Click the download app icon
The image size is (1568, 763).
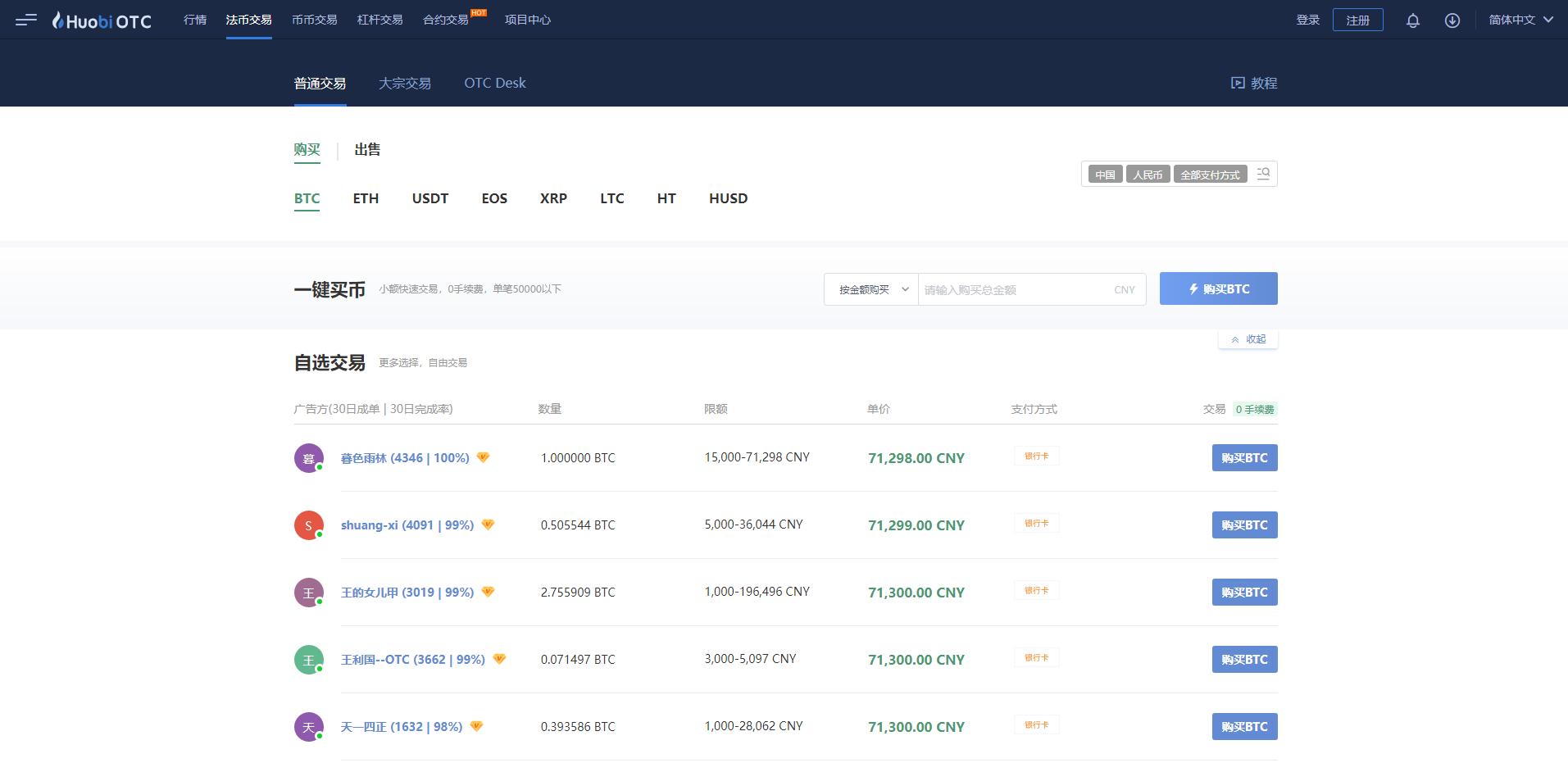pos(1452,20)
